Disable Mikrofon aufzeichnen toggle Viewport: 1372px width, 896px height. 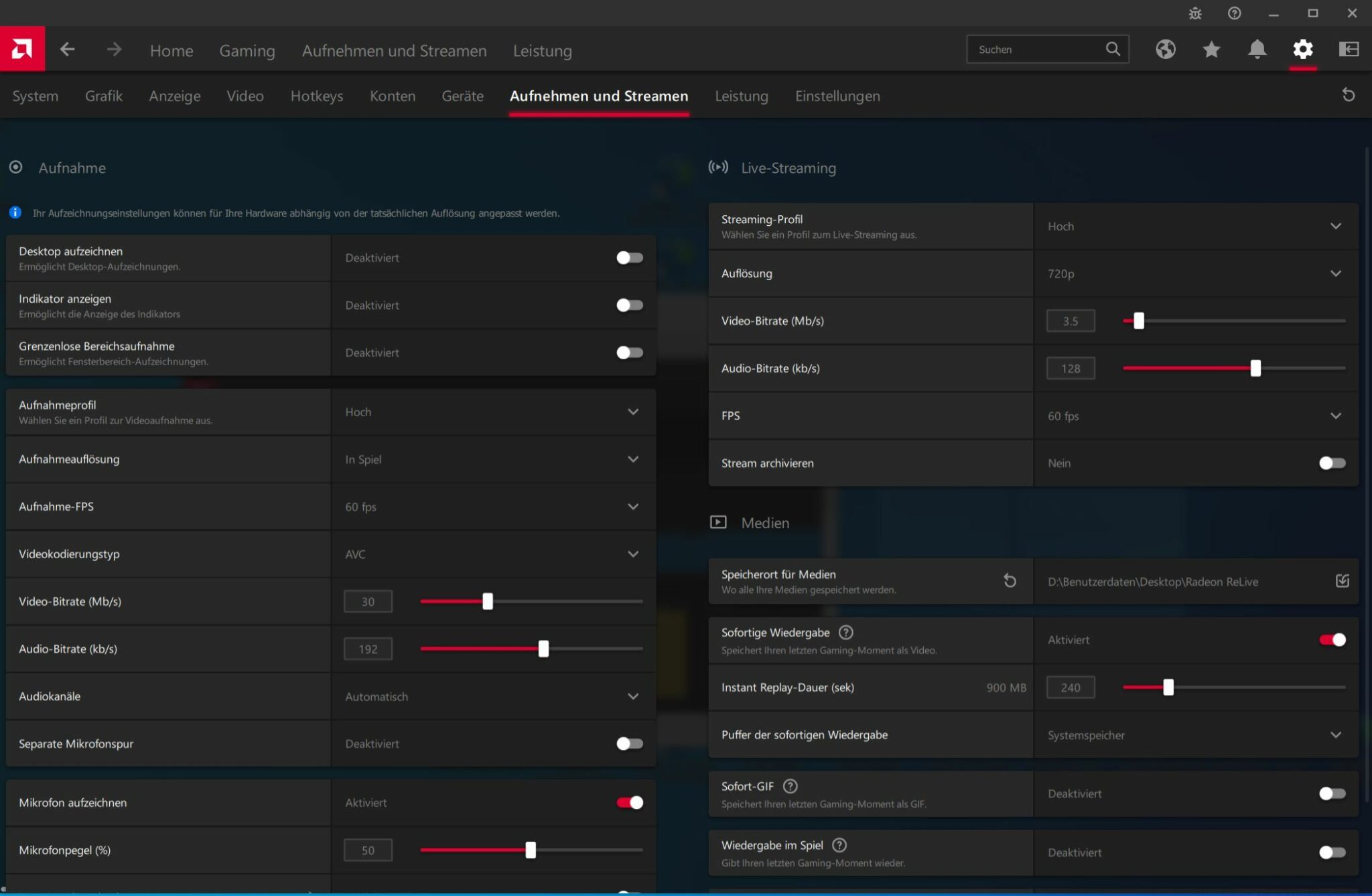tap(629, 802)
